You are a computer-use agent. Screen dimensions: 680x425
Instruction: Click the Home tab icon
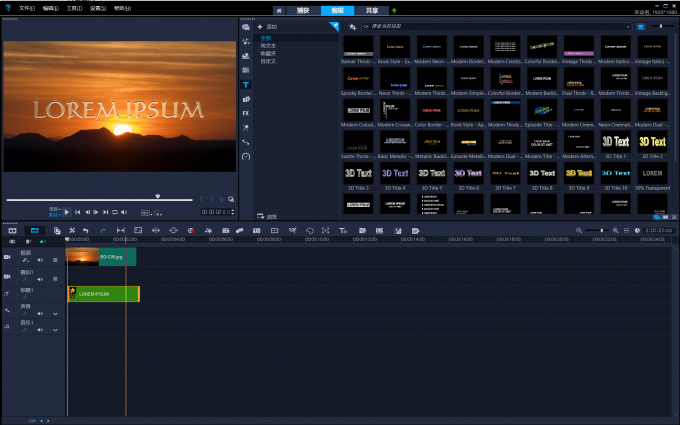(x=279, y=10)
